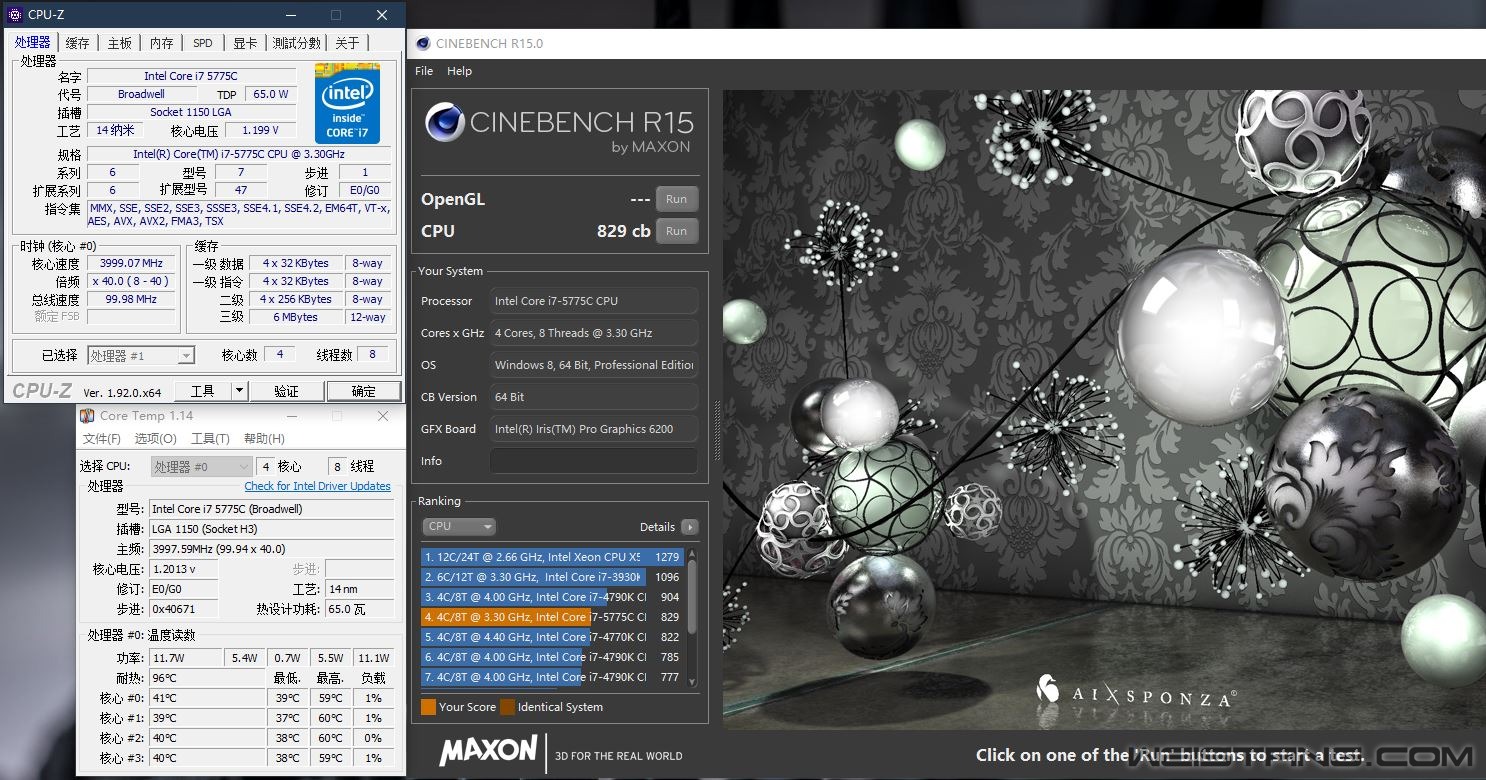
Task: Click the 工具 button in CPU-Z
Action: [203, 391]
